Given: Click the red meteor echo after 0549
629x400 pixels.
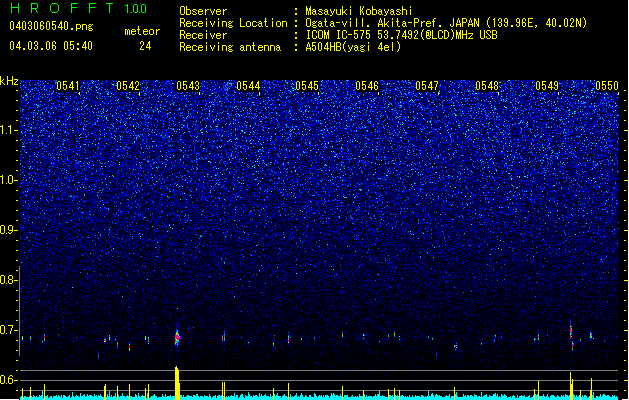Looking at the screenshot, I should [571, 331].
